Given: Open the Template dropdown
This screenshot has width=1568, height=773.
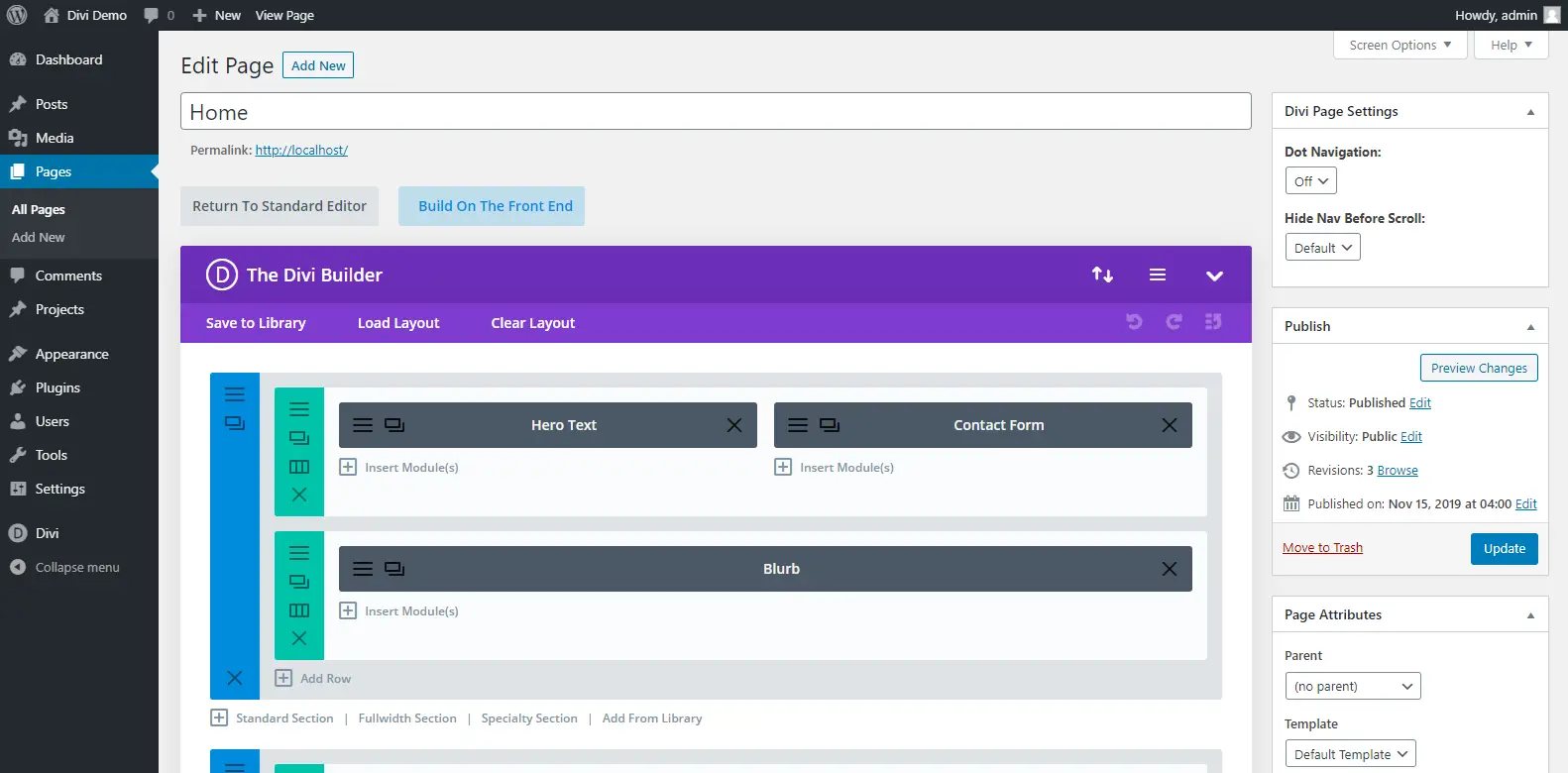Looking at the screenshot, I should pyautogui.click(x=1350, y=754).
